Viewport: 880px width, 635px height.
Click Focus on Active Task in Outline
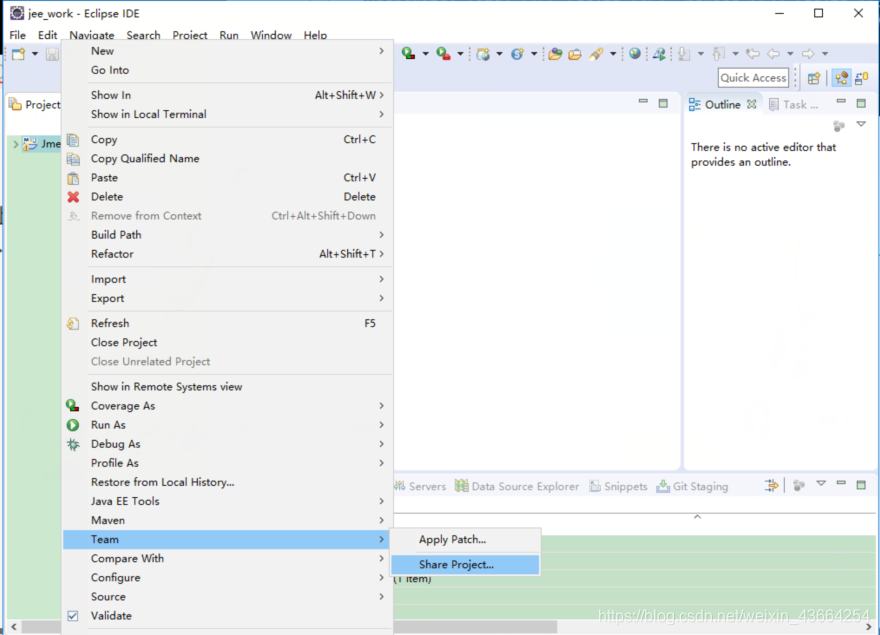pos(839,126)
